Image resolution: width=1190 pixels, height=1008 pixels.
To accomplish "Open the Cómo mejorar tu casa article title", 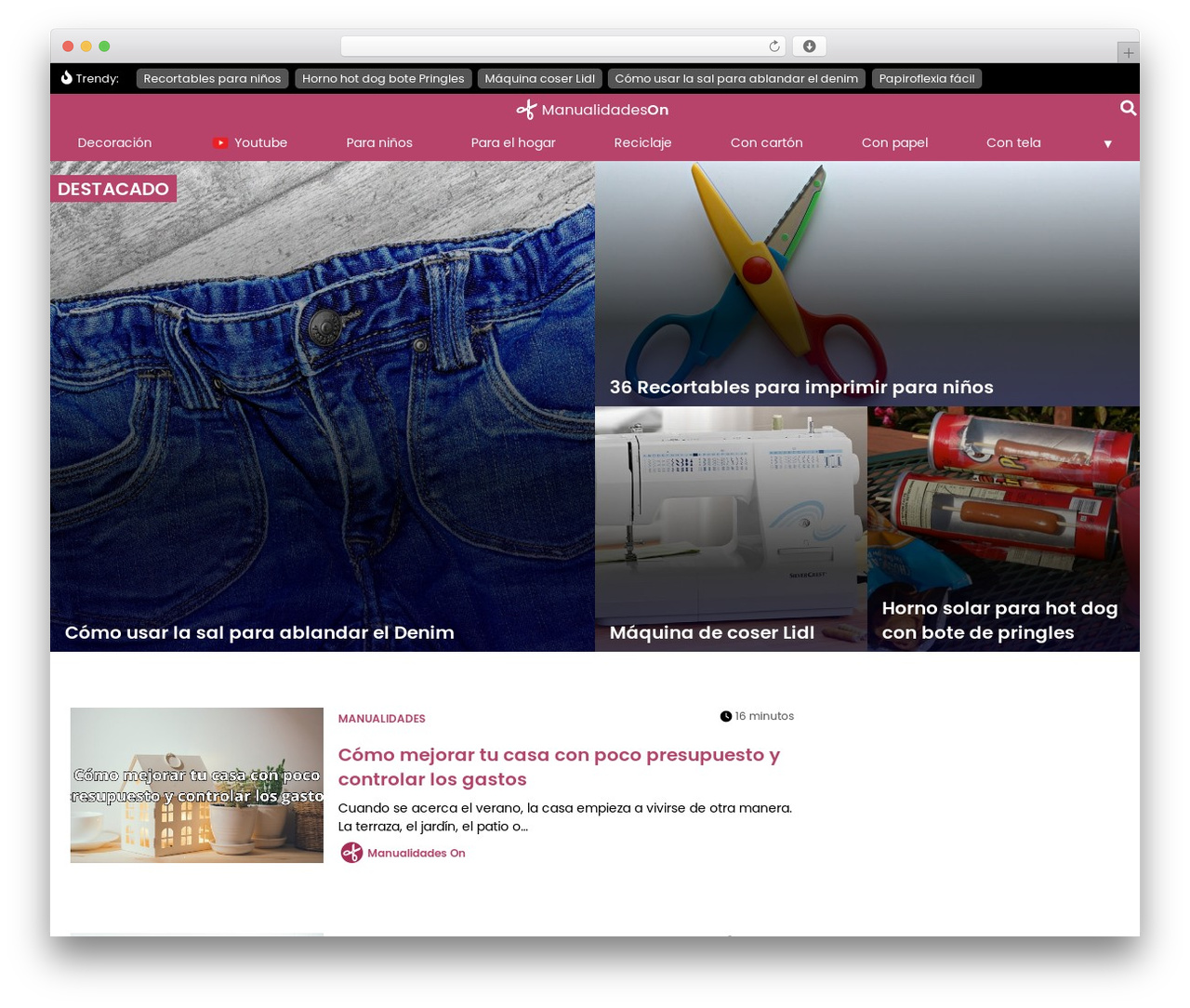I will pos(559,767).
